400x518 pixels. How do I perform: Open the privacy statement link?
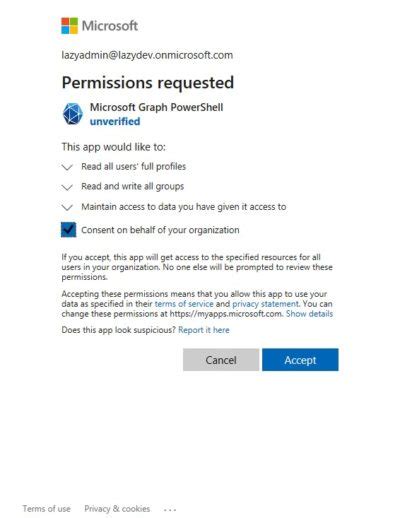[265, 304]
